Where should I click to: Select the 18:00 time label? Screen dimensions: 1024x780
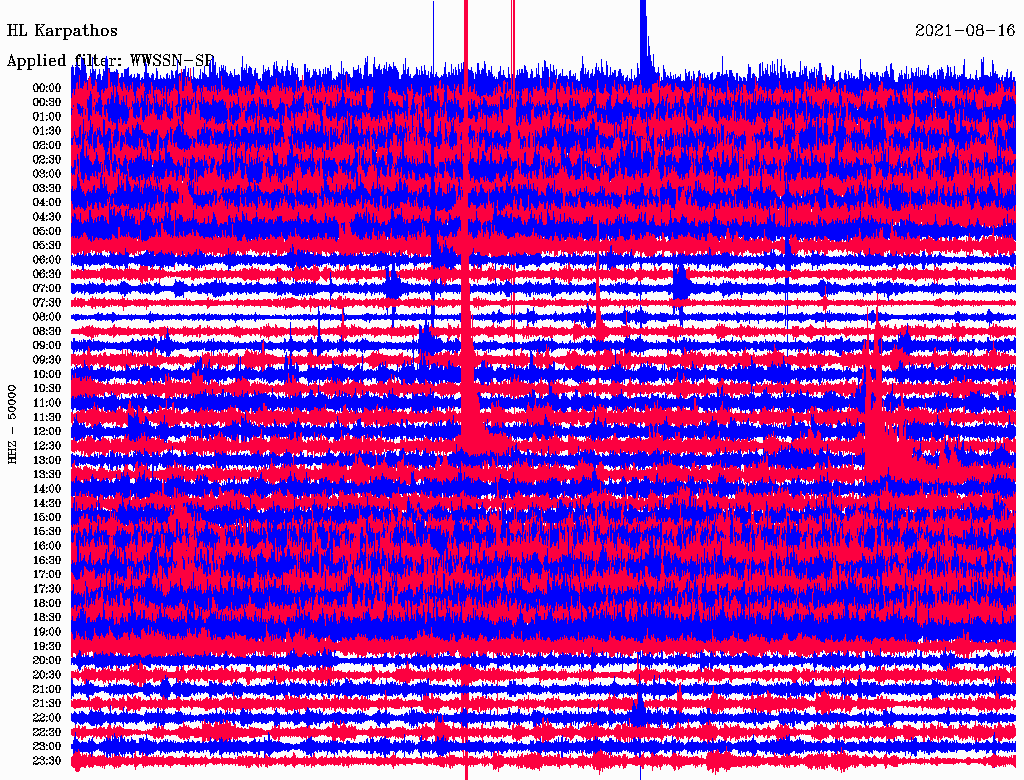coord(47,604)
